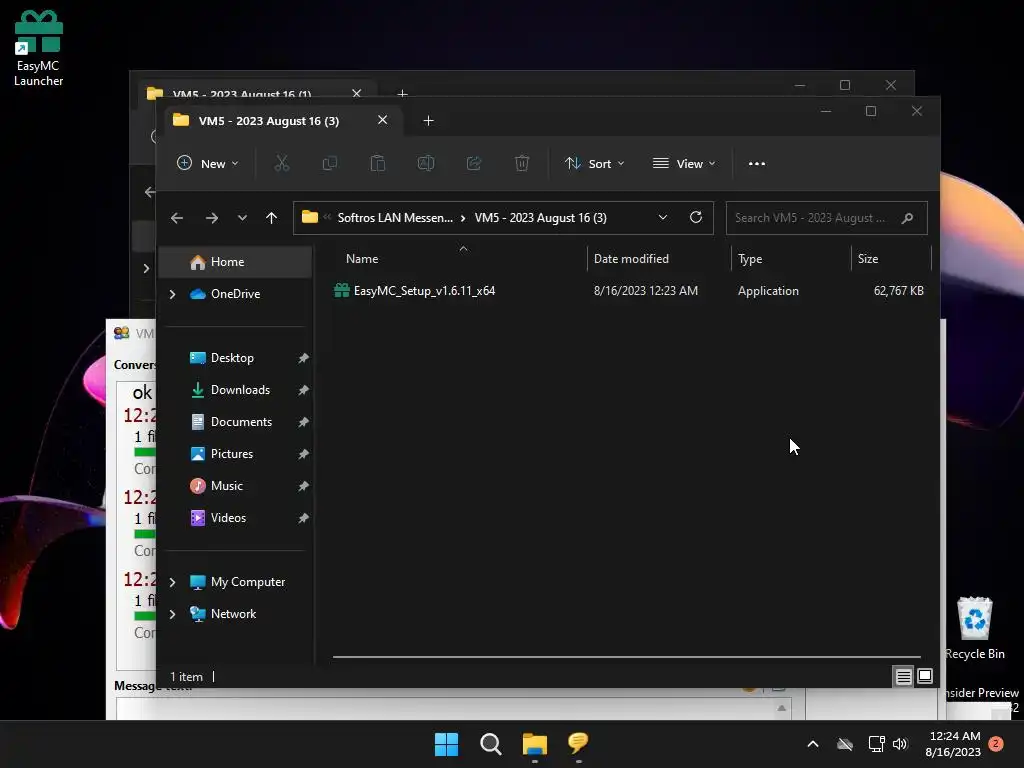Viewport: 1024px width, 768px height.
Task: Switch to large thumbnails view icon
Action: [925, 677]
